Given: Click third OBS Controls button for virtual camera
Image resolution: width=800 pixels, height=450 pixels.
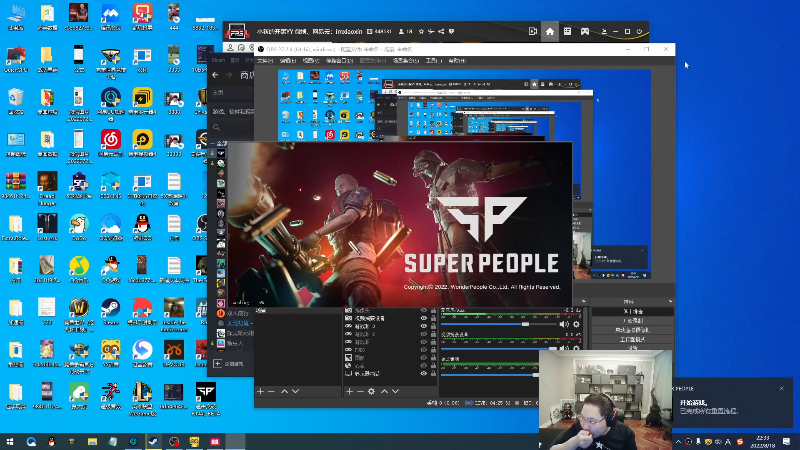Looking at the screenshot, I should [633, 330].
